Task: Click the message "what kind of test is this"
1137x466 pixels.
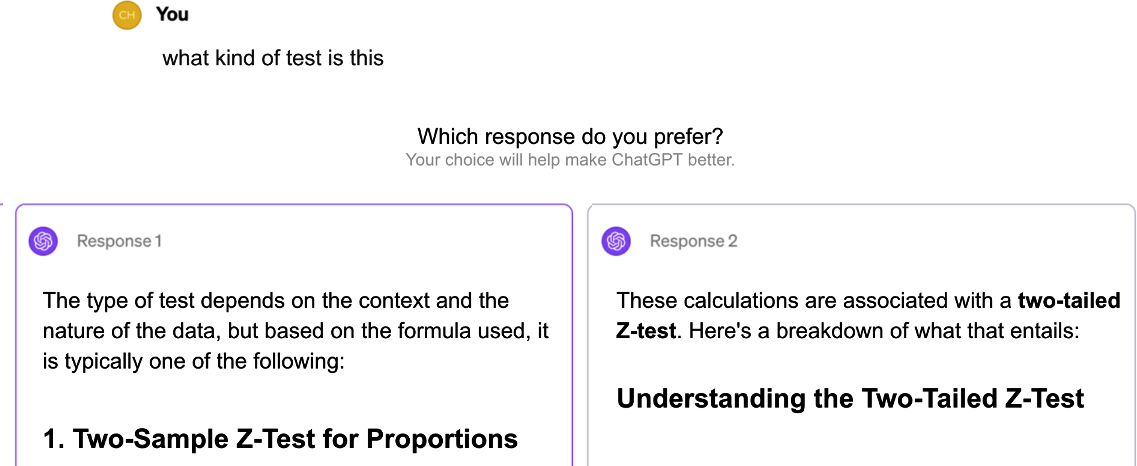Action: 273,58
